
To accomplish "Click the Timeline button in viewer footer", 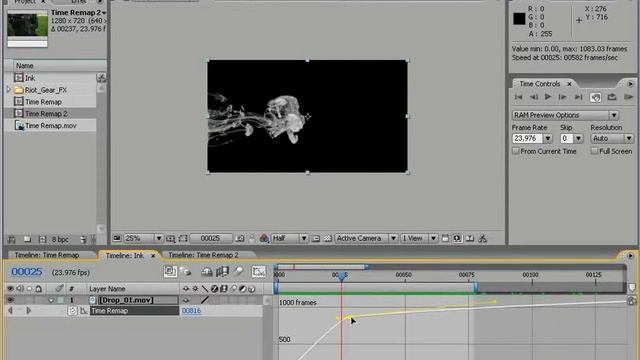I will [470, 238].
